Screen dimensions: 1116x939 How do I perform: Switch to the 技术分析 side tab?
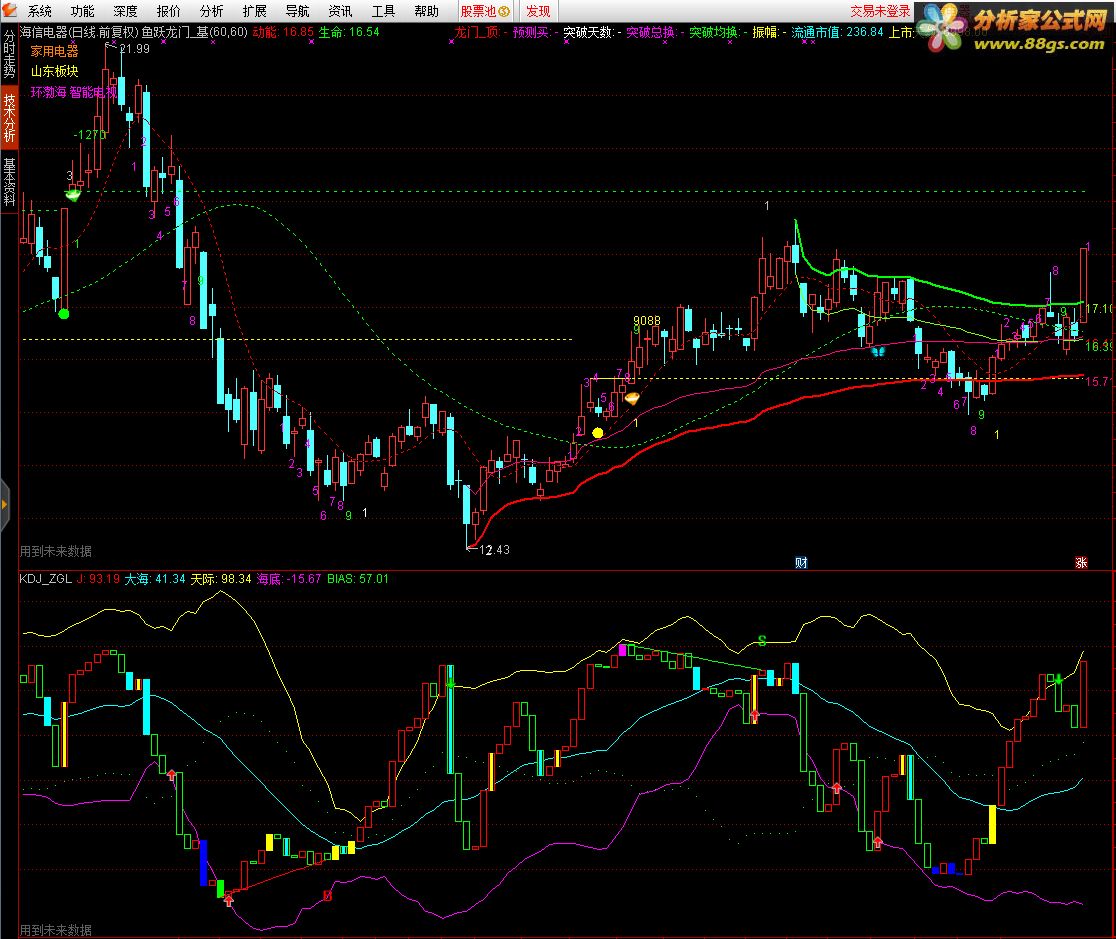9,117
